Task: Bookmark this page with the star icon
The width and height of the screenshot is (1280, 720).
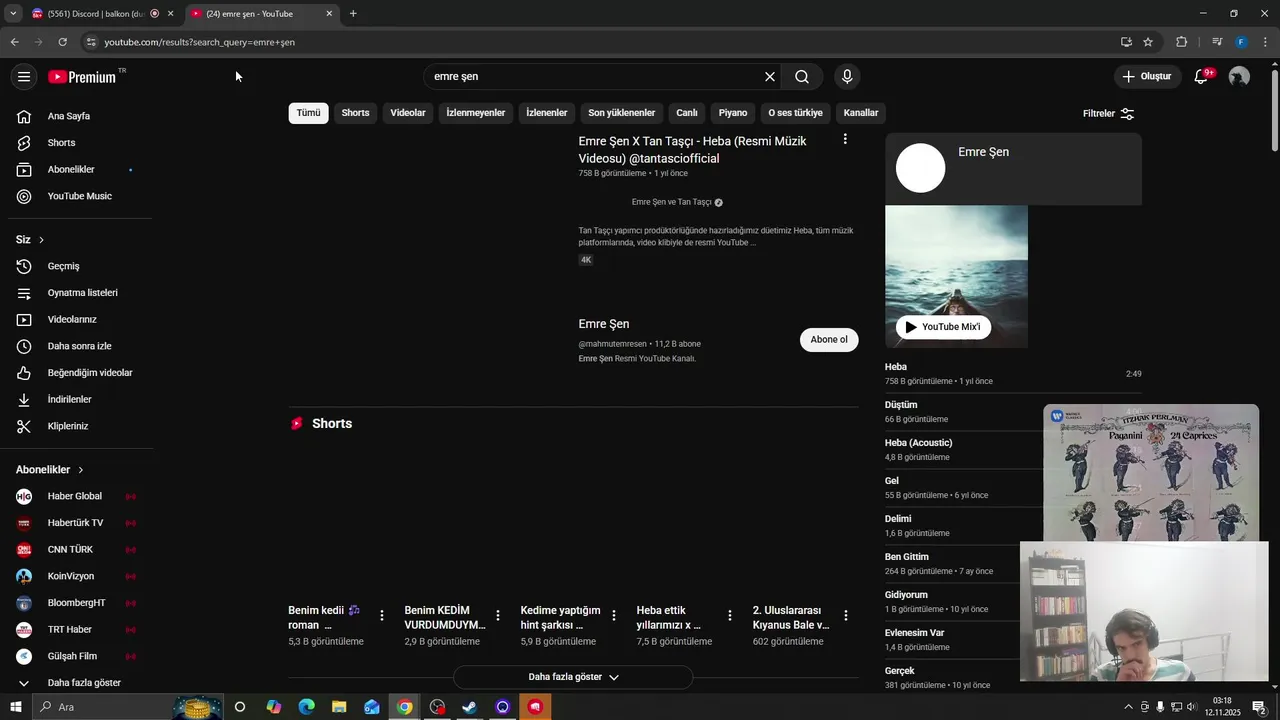Action: coord(1148,42)
